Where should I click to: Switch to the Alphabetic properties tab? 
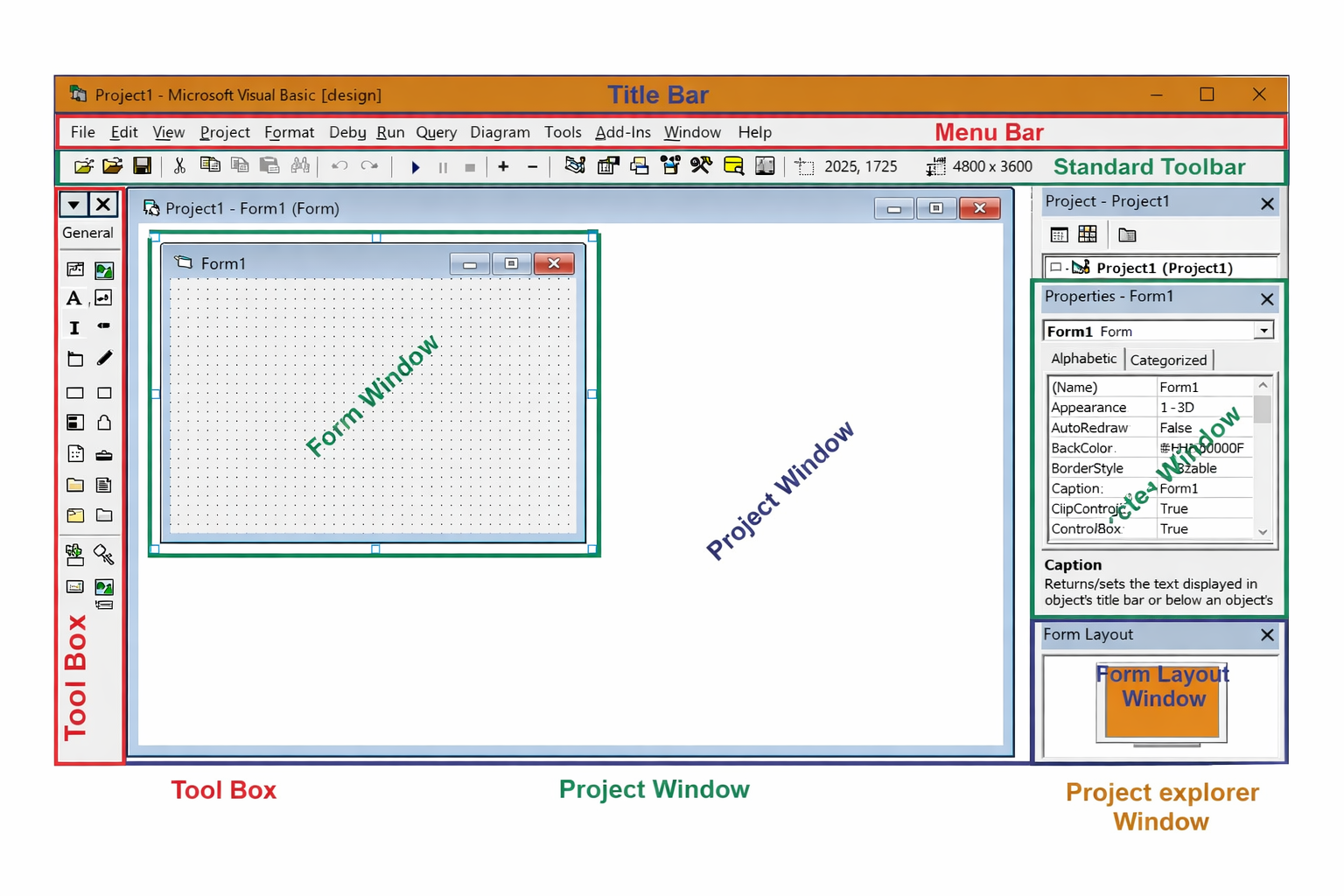(x=1083, y=359)
